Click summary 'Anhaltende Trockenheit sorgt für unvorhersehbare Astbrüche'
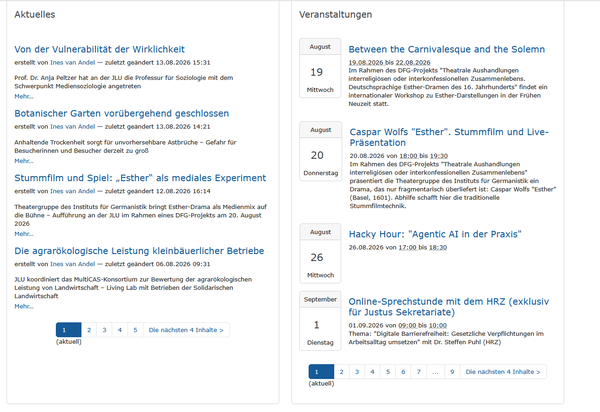The height and width of the screenshot is (412, 600). (x=126, y=147)
